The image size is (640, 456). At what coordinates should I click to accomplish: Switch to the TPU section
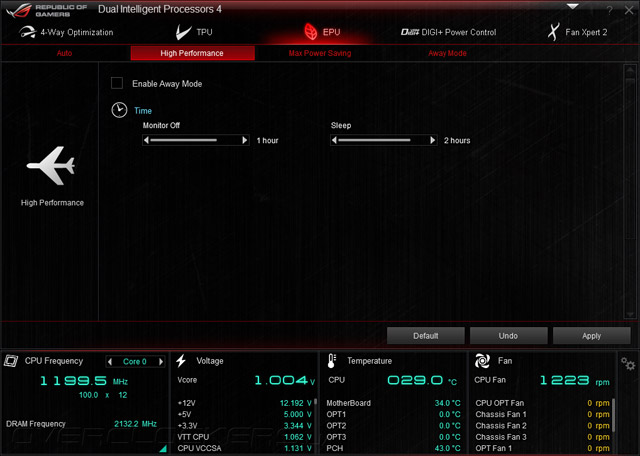[194, 32]
